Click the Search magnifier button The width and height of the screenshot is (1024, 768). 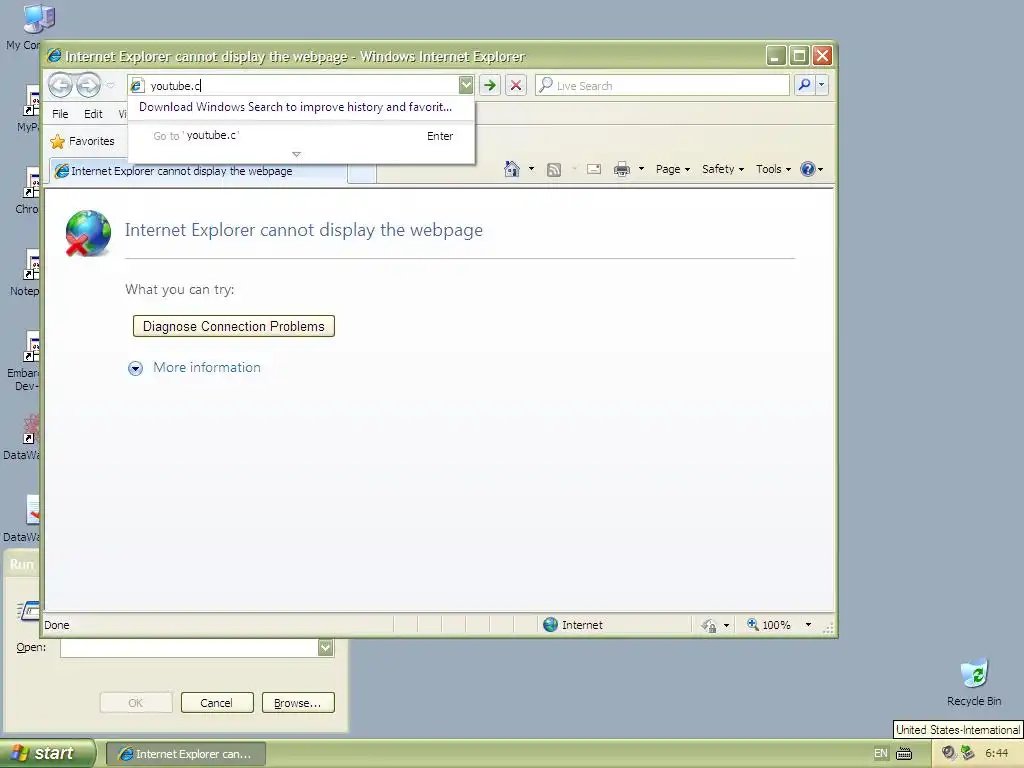pyautogui.click(x=805, y=85)
